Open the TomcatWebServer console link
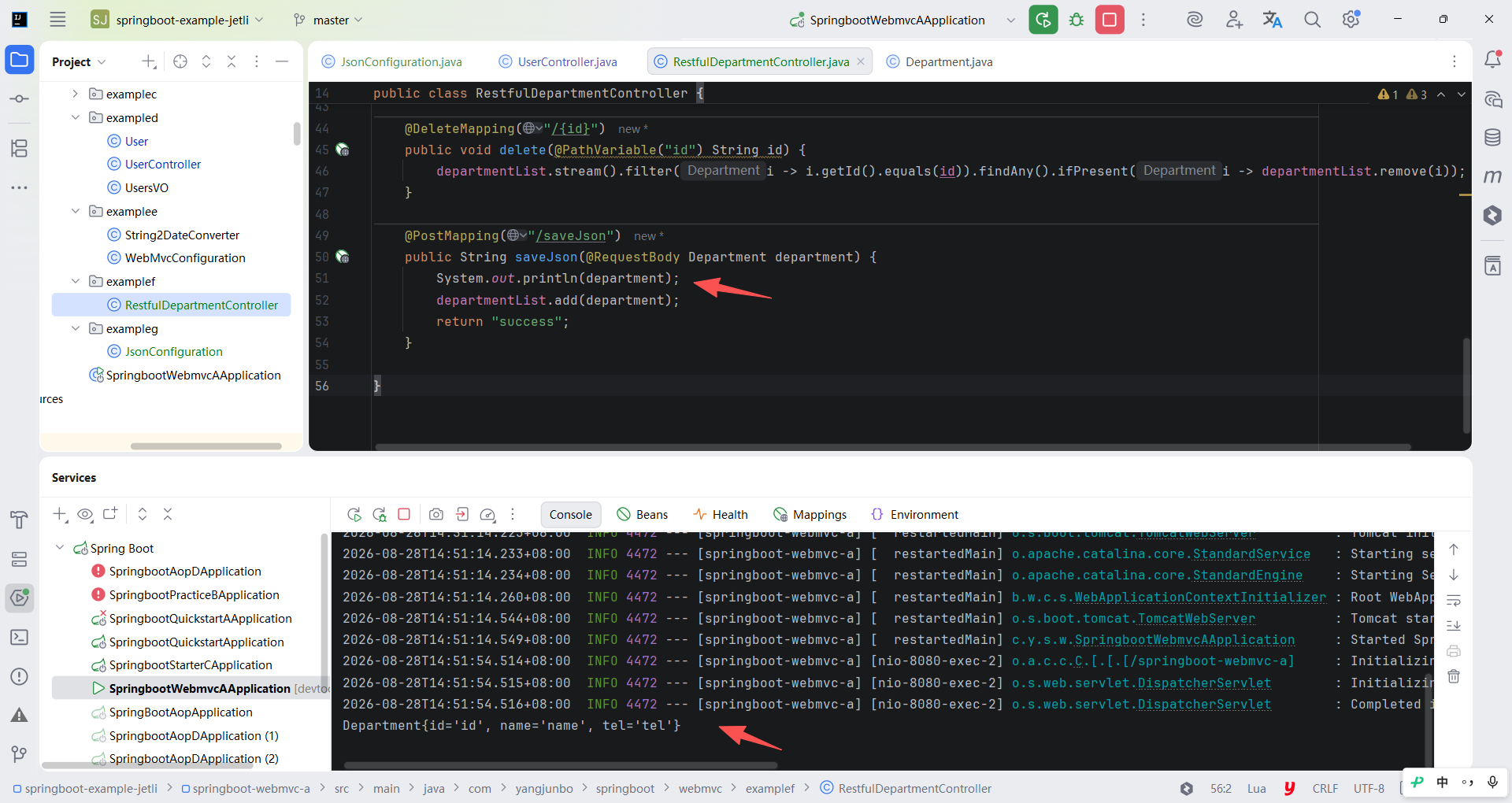Screen dimensions: 1512x803 coord(1196,619)
